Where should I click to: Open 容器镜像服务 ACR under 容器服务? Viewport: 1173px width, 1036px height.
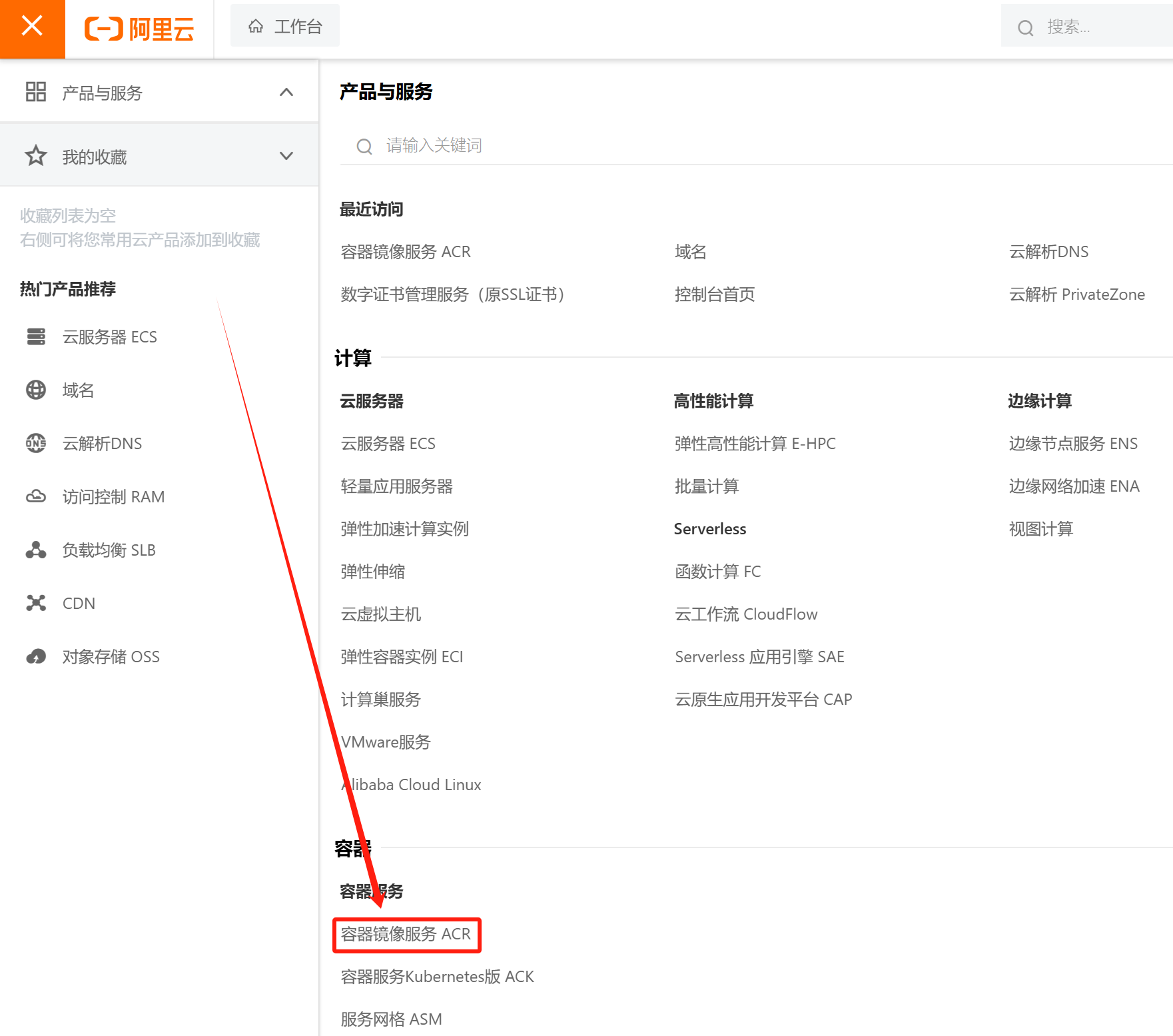point(406,934)
